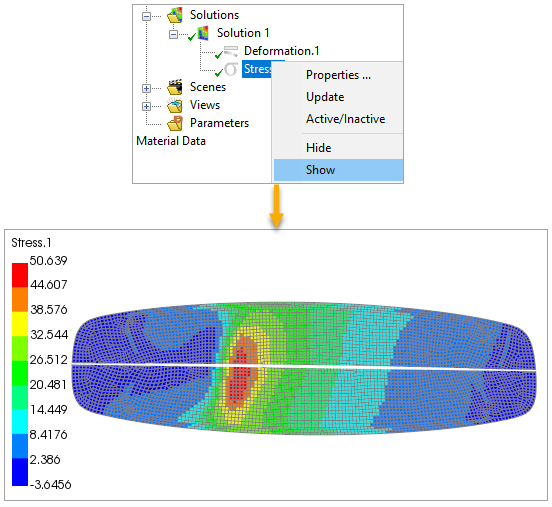Click the Deformation.1 result icon
Screen dimensions: 552x507
tap(231, 51)
